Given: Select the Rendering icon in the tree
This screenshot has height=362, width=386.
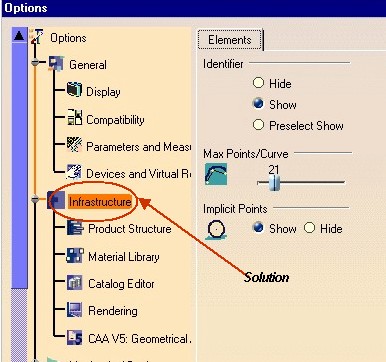Looking at the screenshot, I should pyautogui.click(x=74, y=310).
